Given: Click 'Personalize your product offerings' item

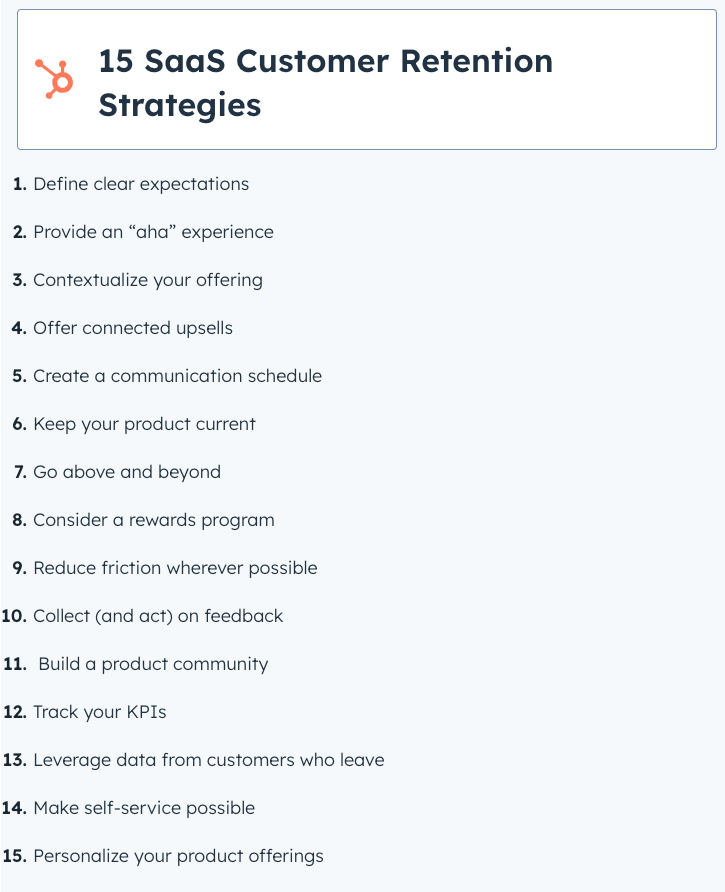Looking at the screenshot, I should click(179, 857).
